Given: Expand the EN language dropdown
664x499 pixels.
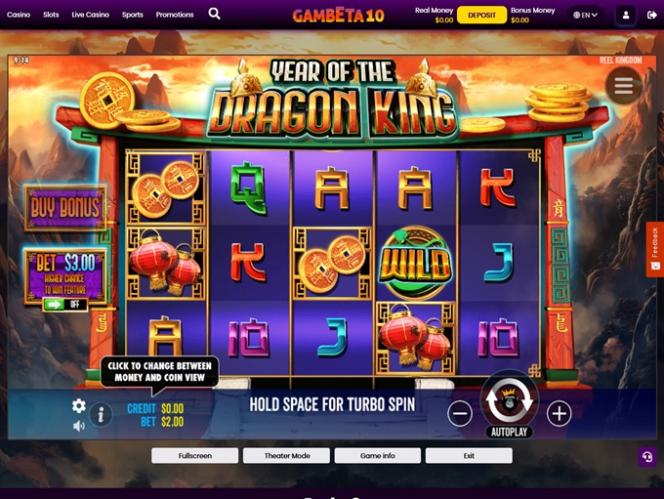Looking at the screenshot, I should [x=585, y=15].
